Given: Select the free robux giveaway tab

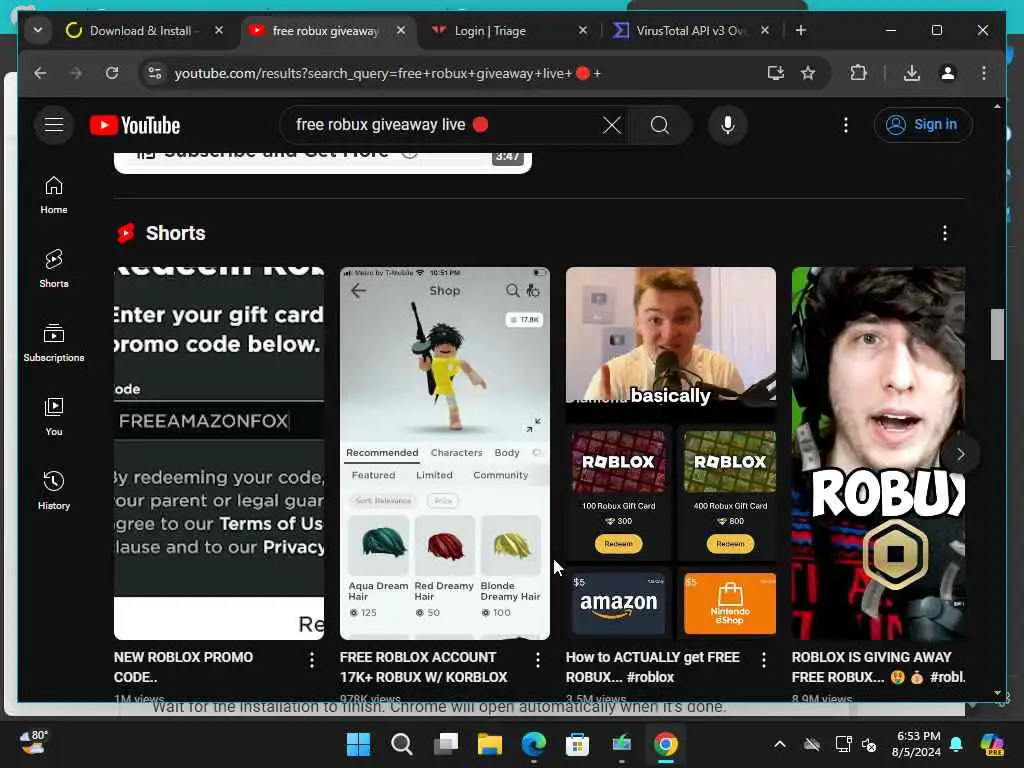Looking at the screenshot, I should [325, 31].
